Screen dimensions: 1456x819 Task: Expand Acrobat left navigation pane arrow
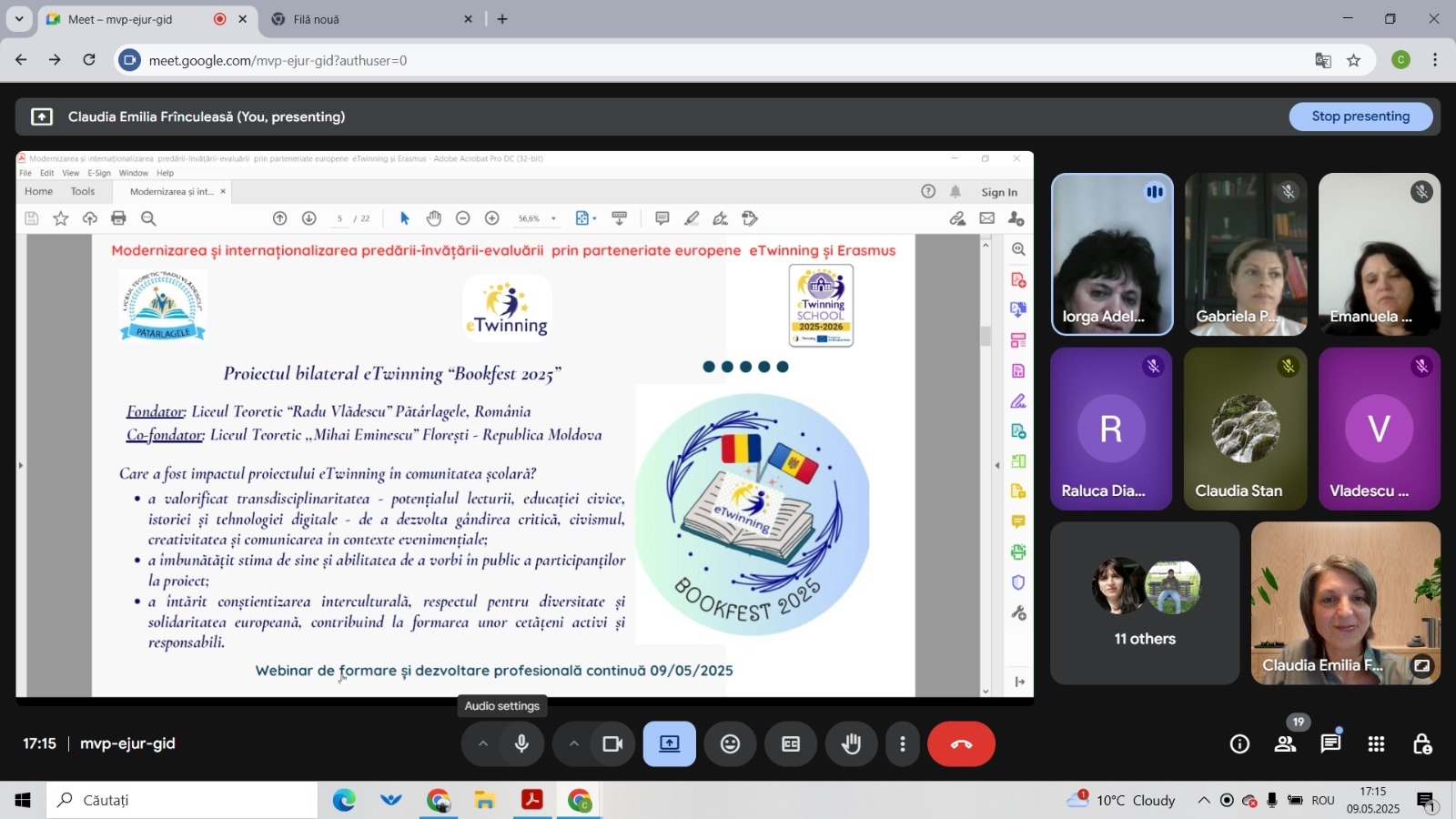click(21, 465)
